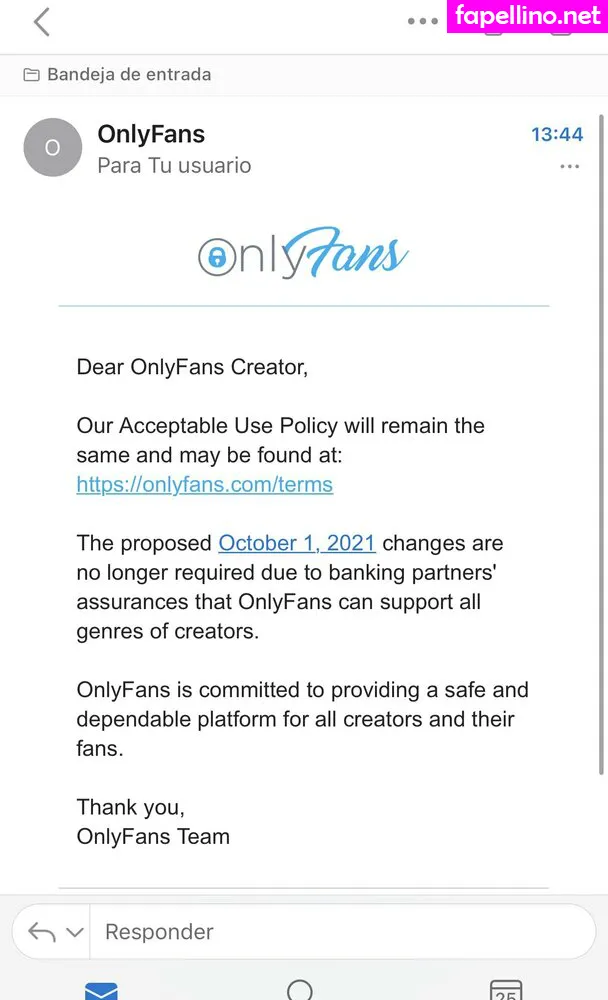The image size is (608, 1000).
Task: Tap the October 1, 2021 date link
Action: pos(297,543)
